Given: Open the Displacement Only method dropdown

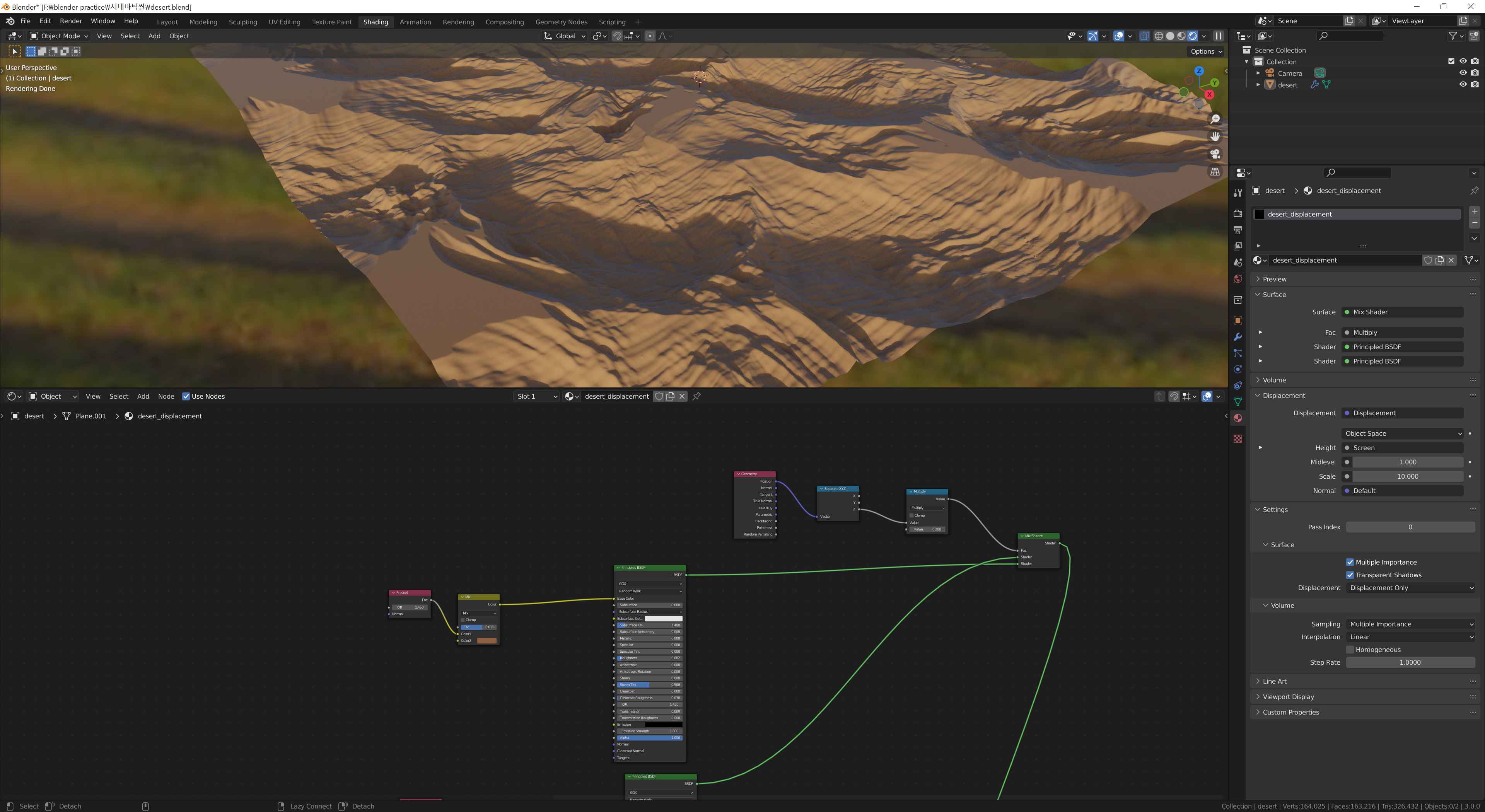Looking at the screenshot, I should coord(1411,588).
